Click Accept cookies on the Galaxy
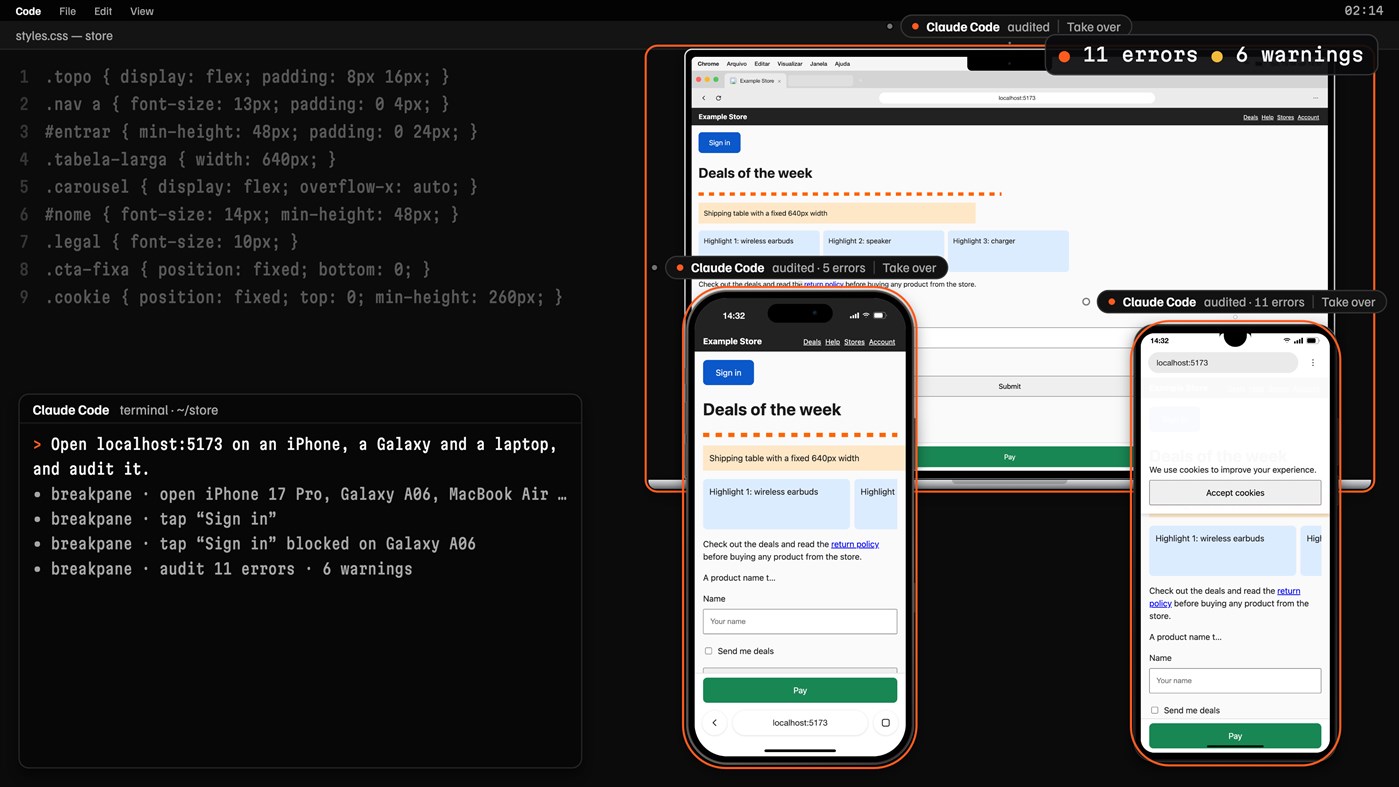Viewport: 1399px width, 787px height. tap(1235, 493)
